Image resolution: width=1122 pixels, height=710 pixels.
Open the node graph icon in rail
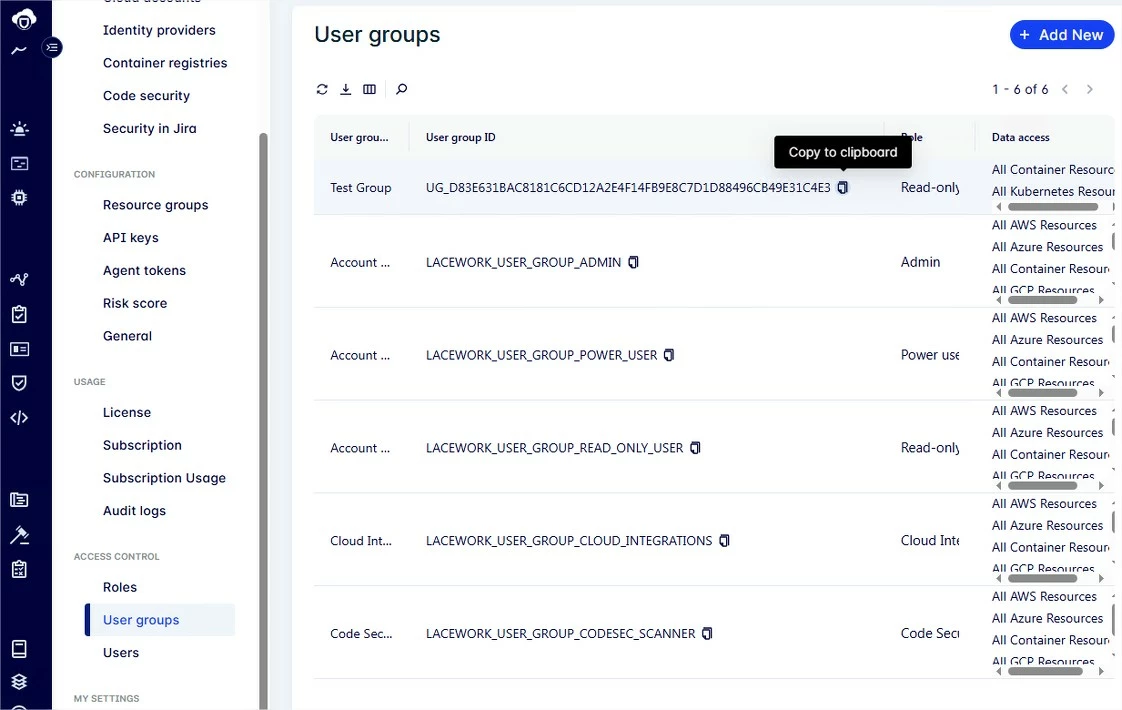coord(19,279)
